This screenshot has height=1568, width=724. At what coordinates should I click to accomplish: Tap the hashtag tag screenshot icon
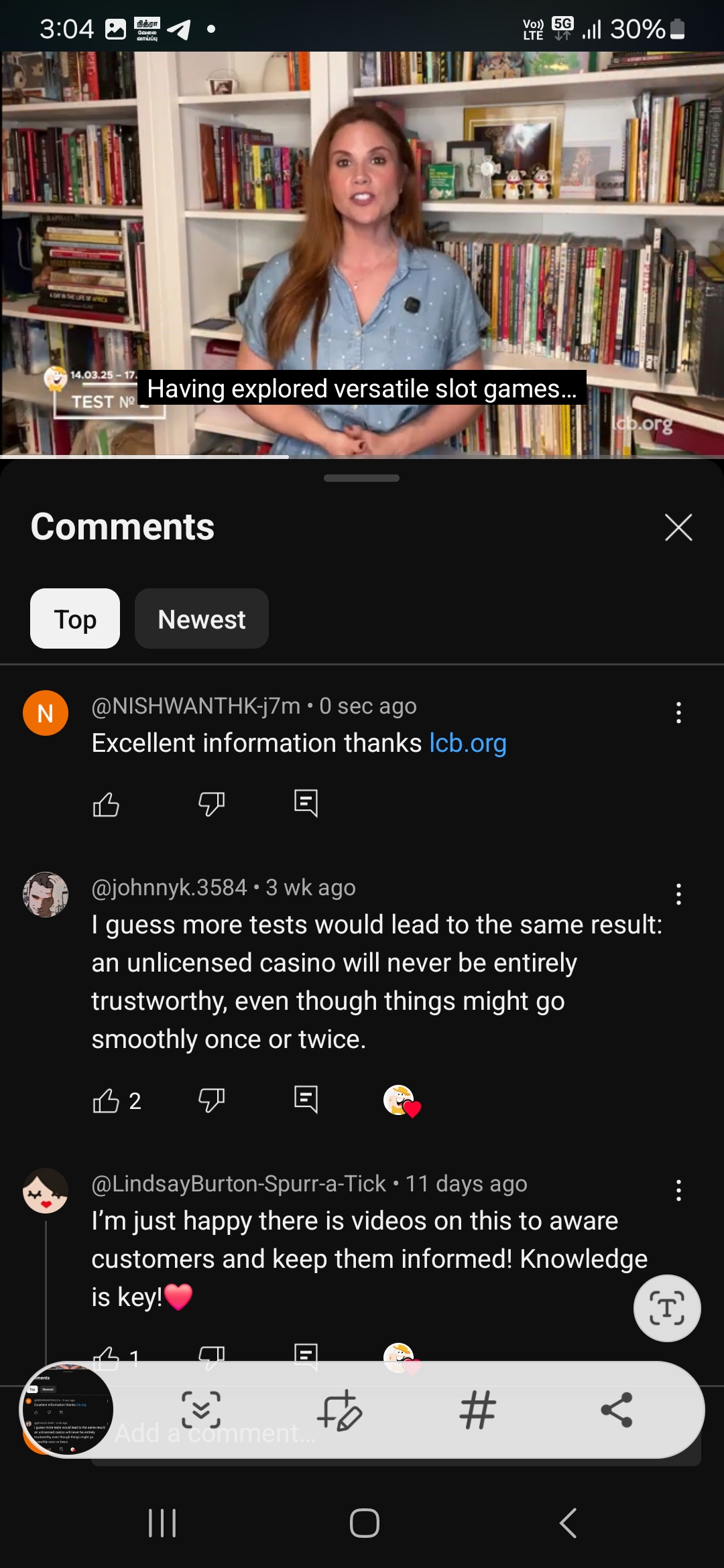click(x=478, y=1410)
